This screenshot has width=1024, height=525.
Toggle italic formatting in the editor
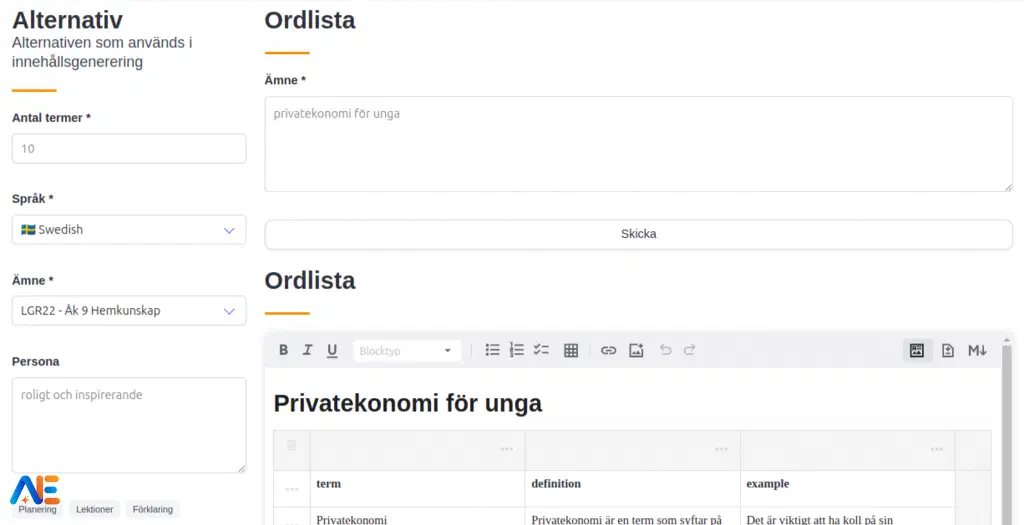click(307, 350)
